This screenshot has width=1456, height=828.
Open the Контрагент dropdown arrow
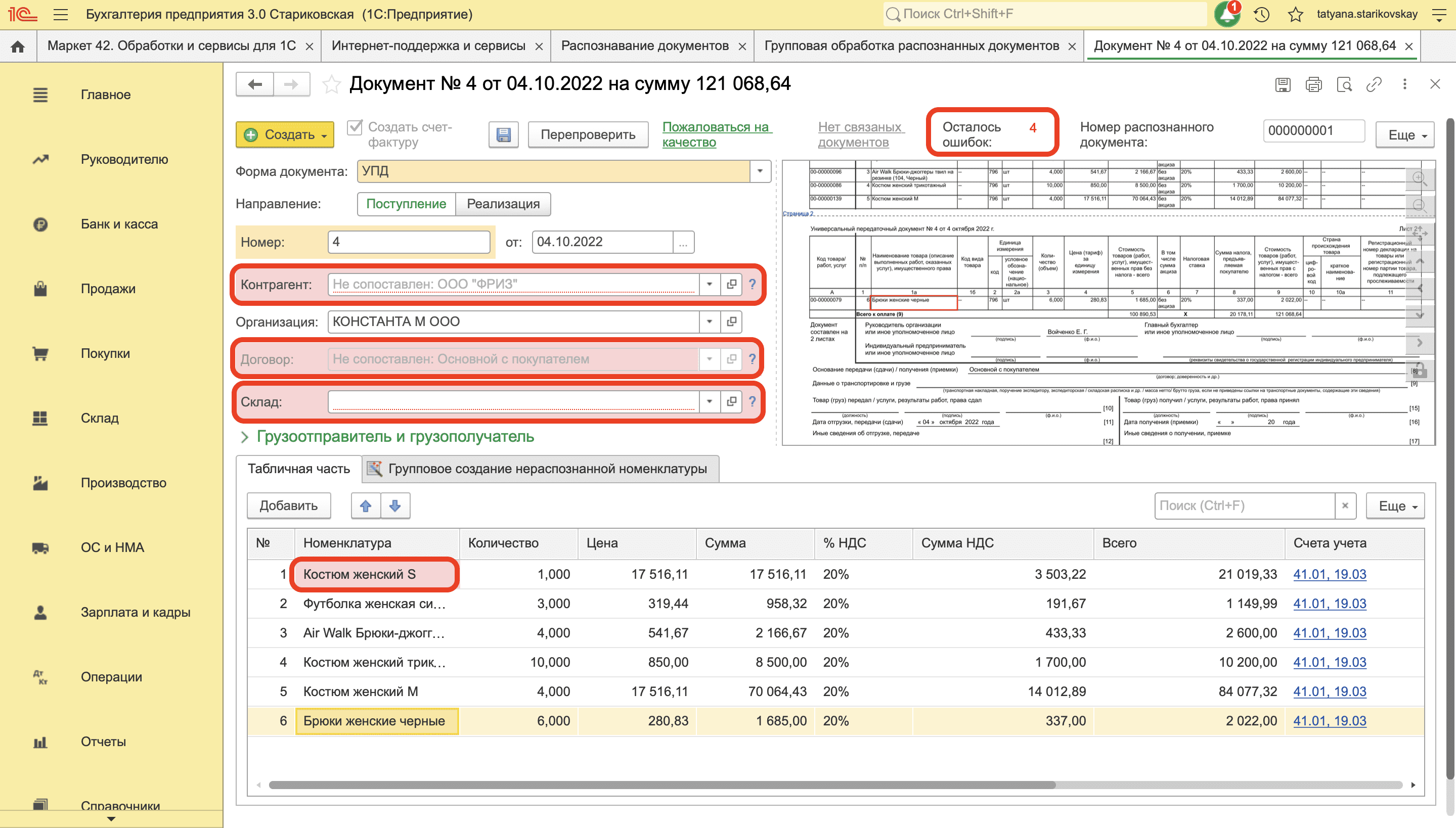[x=709, y=284]
